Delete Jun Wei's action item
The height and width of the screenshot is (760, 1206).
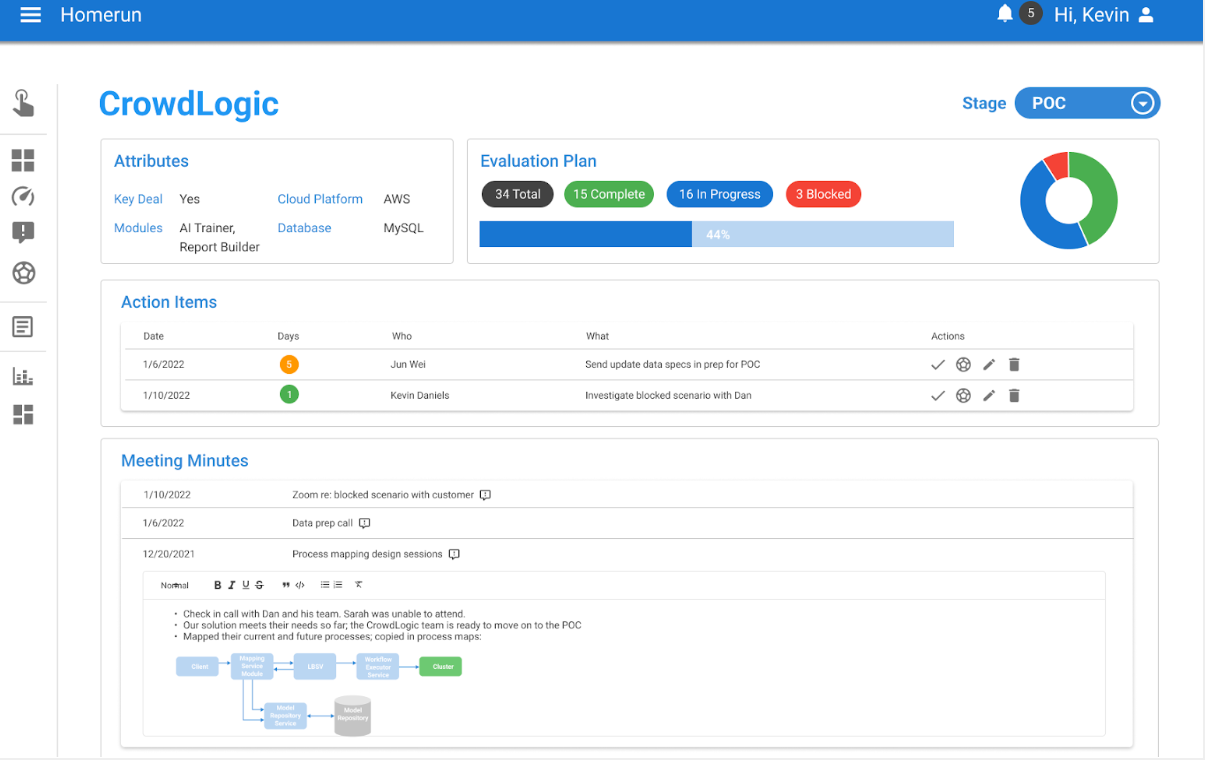(1014, 365)
